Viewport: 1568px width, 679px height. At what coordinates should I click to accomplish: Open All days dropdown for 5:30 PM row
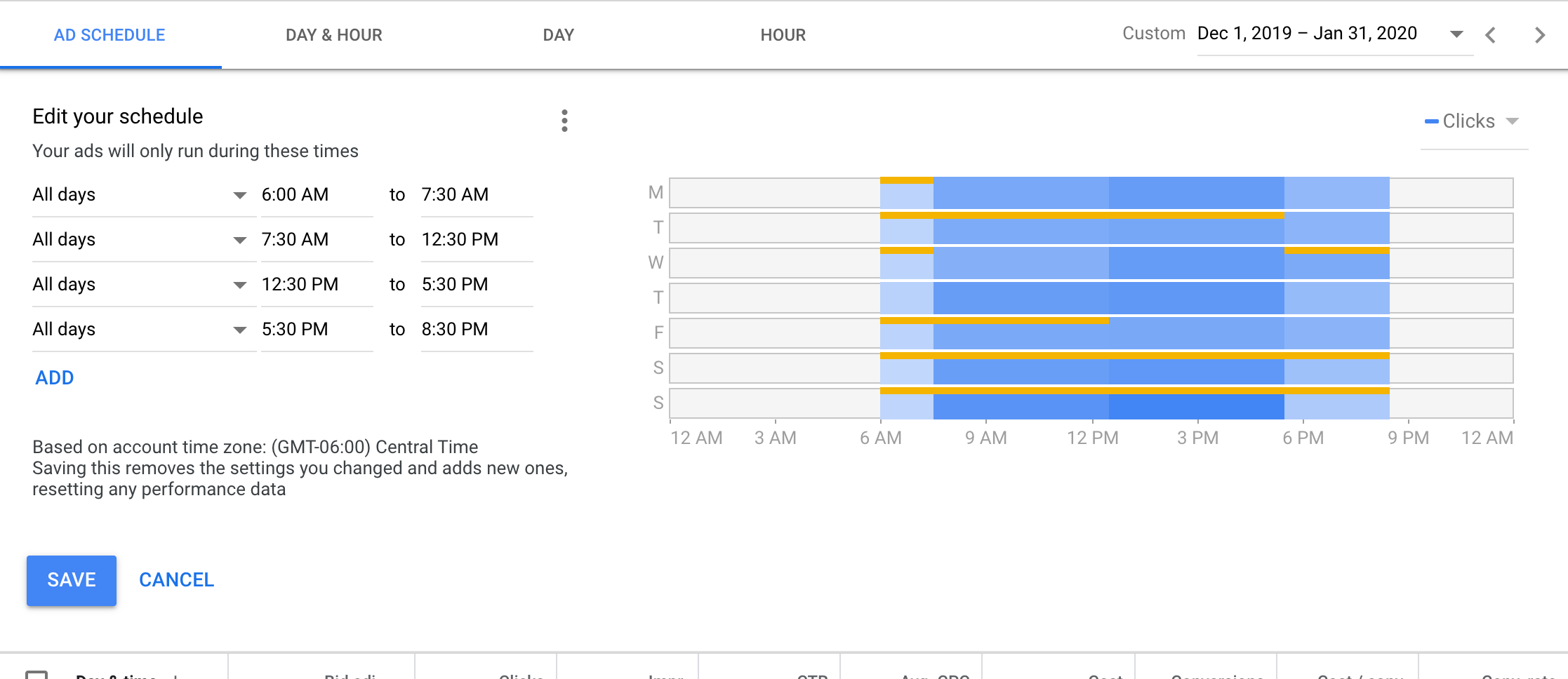pyautogui.click(x=140, y=330)
